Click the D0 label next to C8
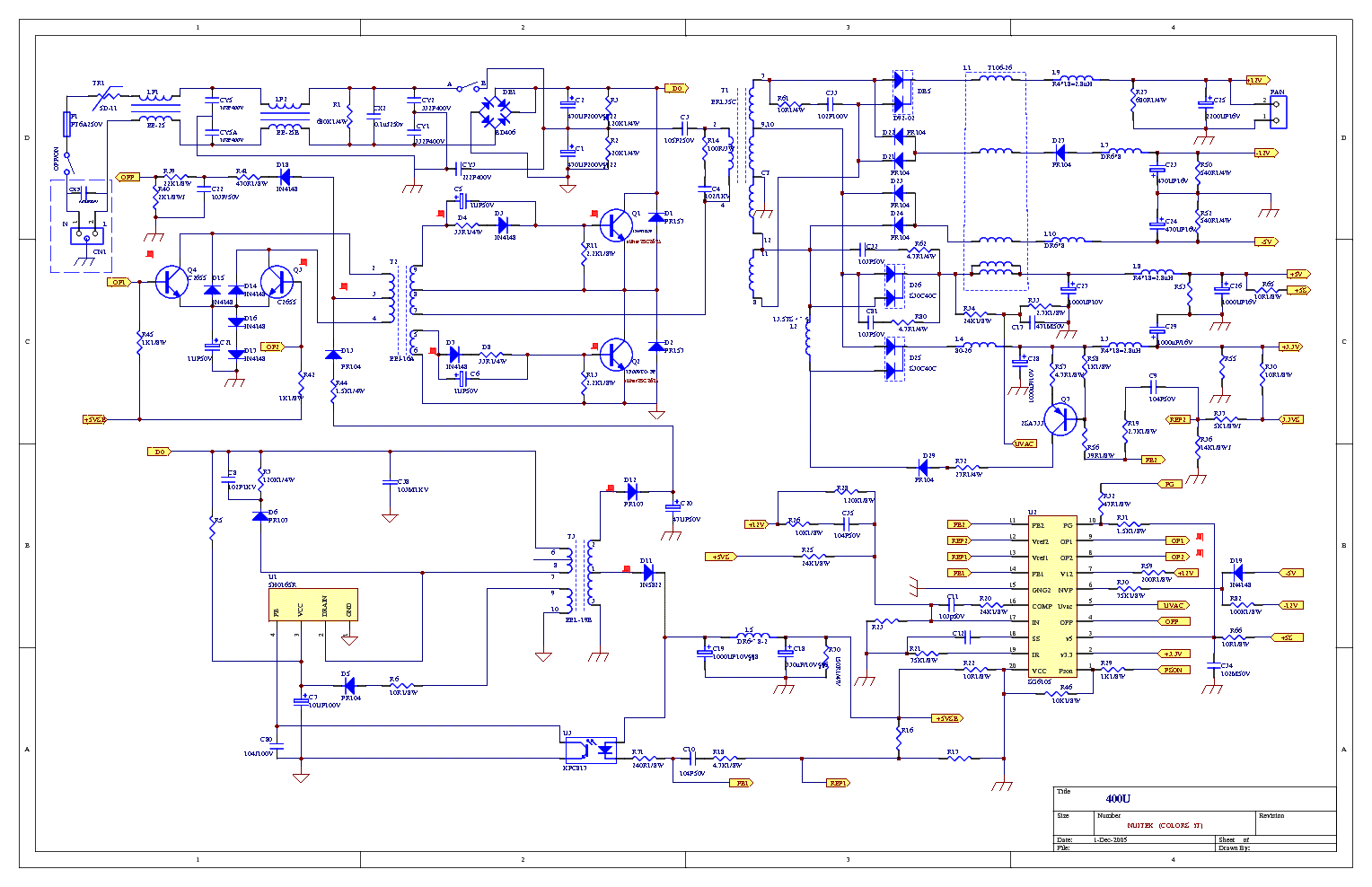1372x887 pixels. click(159, 452)
